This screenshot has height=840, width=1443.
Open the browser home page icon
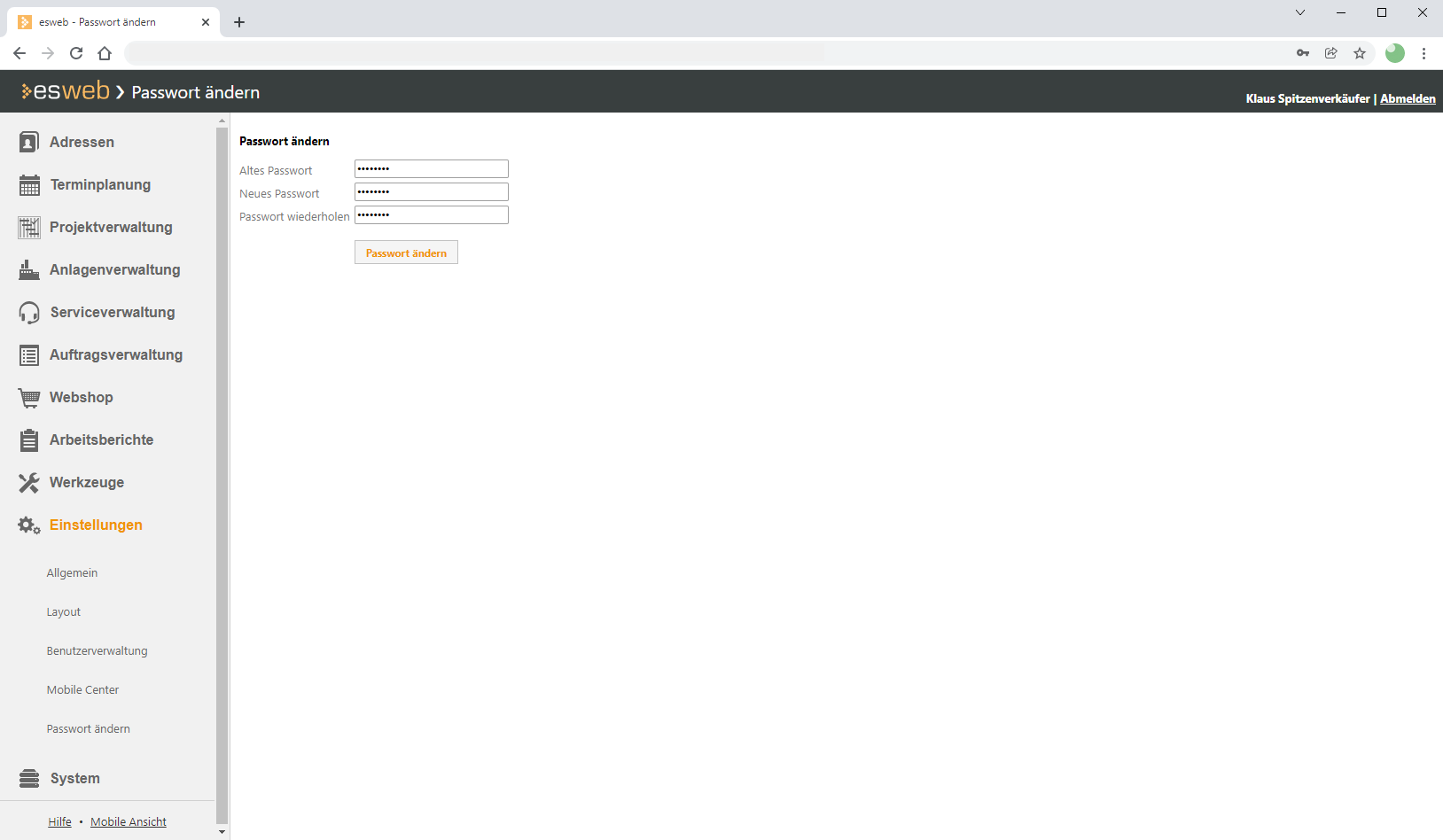[105, 53]
